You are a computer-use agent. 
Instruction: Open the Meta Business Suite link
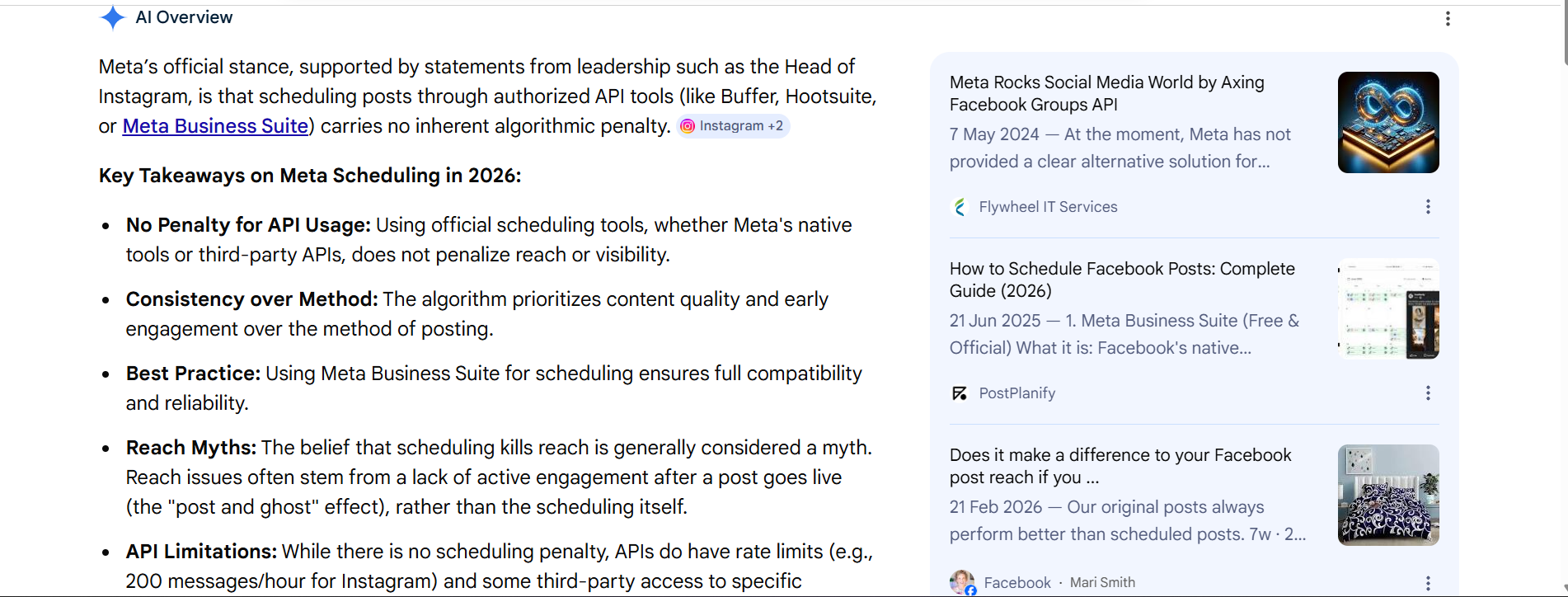(215, 126)
